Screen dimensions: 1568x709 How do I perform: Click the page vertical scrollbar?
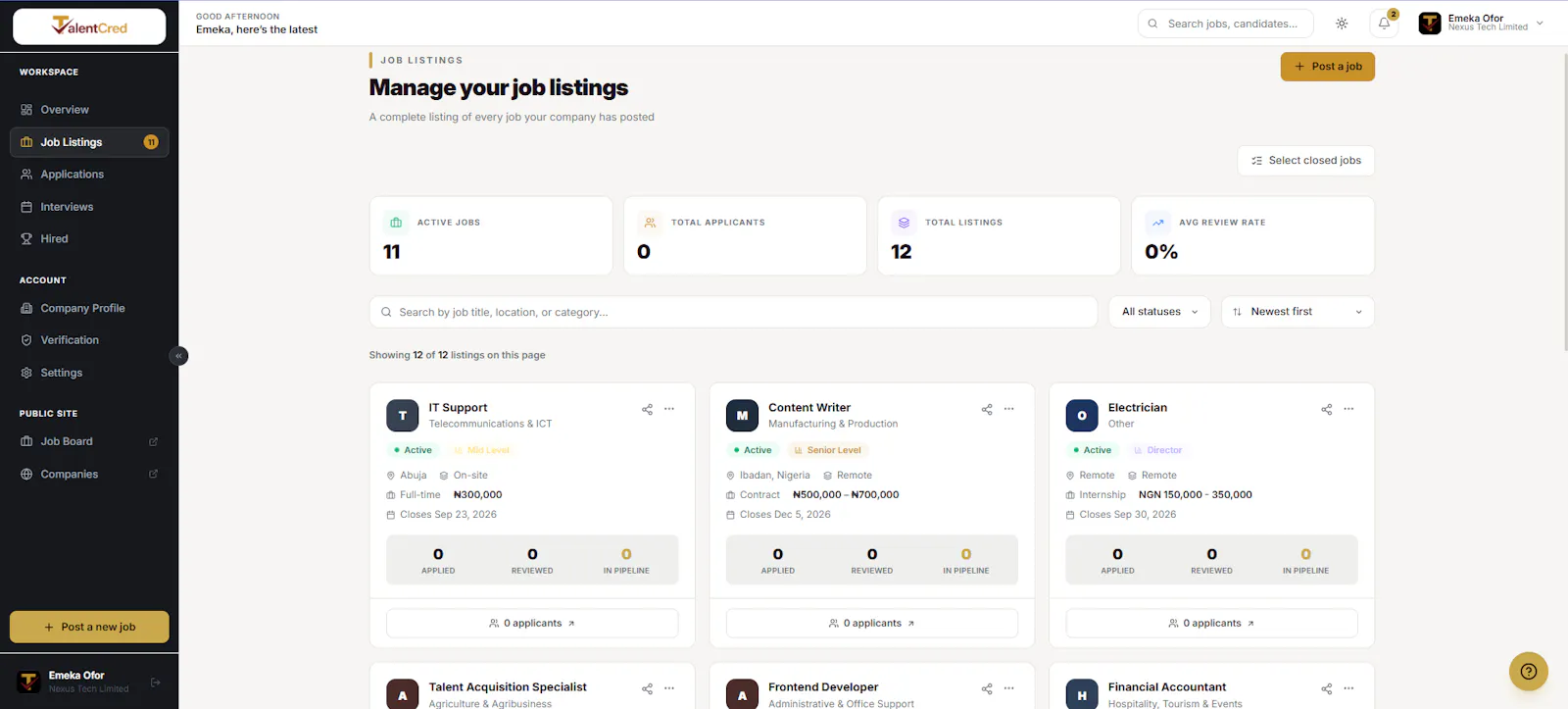point(1564,201)
